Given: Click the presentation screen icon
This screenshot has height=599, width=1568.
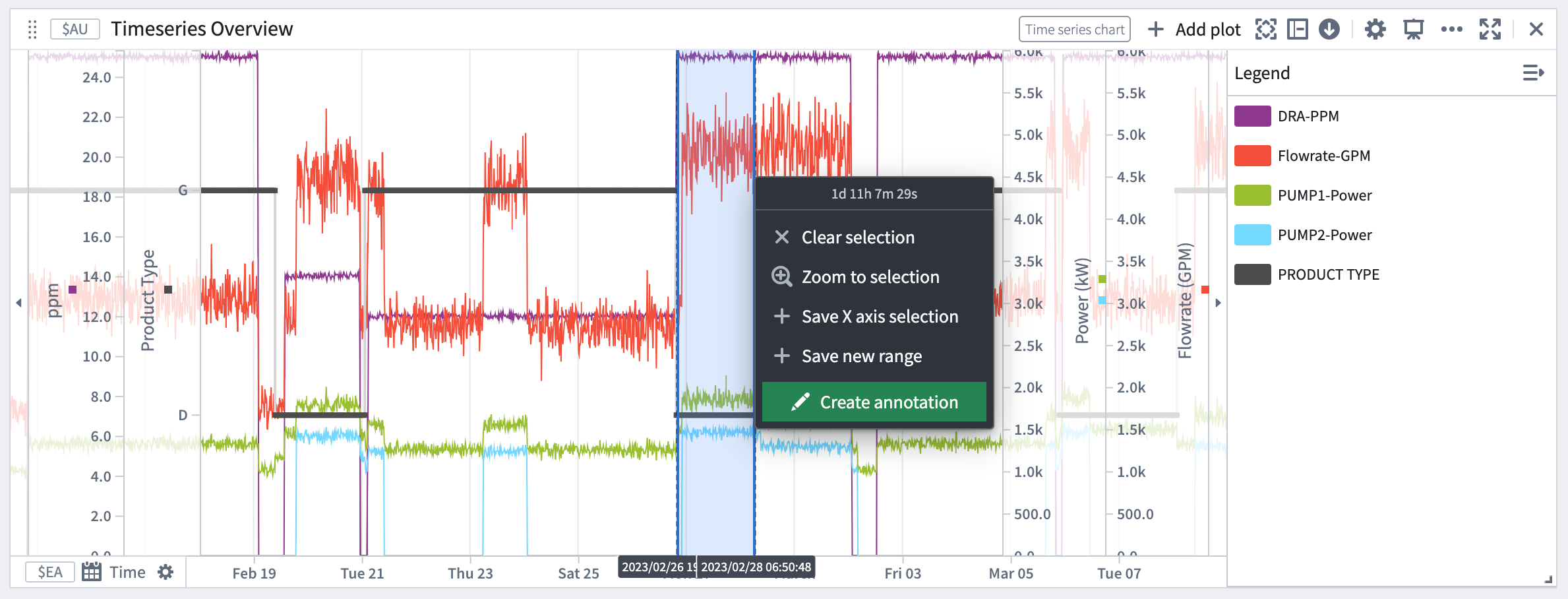Looking at the screenshot, I should point(1413,29).
